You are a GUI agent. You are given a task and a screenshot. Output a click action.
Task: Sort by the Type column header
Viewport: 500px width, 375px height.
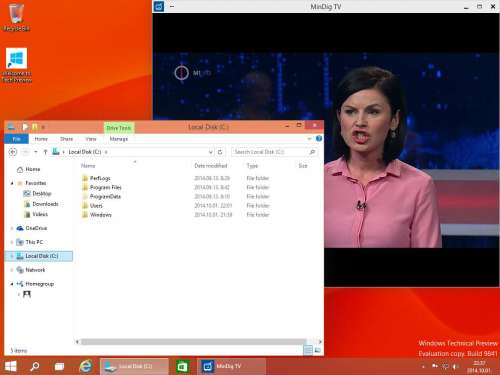252,166
